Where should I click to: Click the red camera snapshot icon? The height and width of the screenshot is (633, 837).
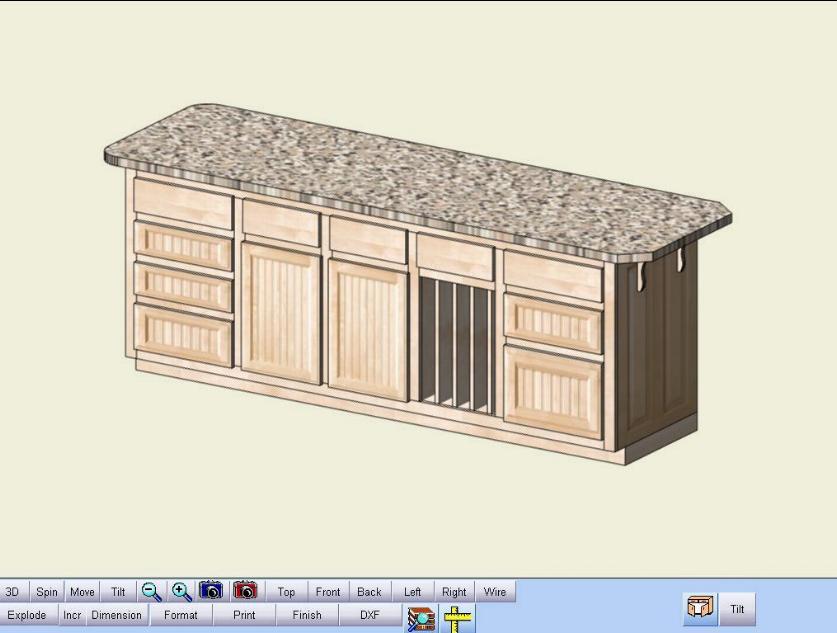coord(245,591)
